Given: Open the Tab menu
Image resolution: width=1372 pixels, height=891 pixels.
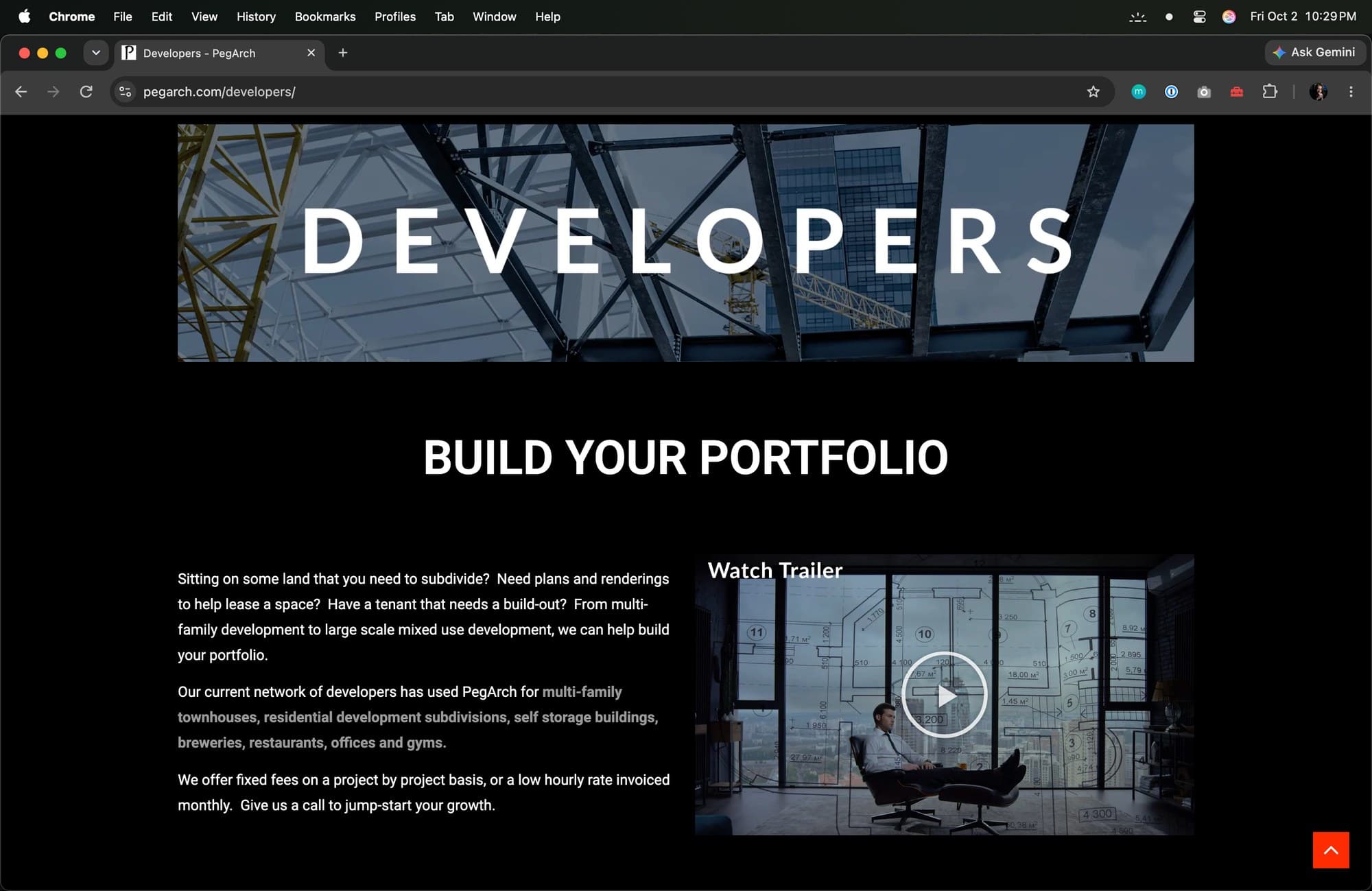Looking at the screenshot, I should [445, 16].
